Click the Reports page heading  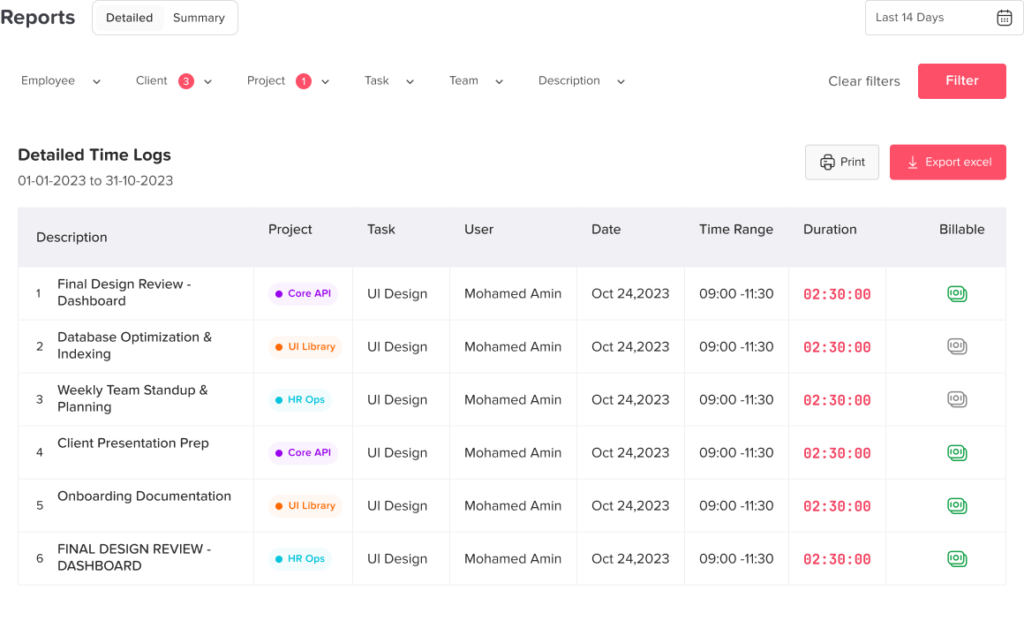(x=38, y=18)
